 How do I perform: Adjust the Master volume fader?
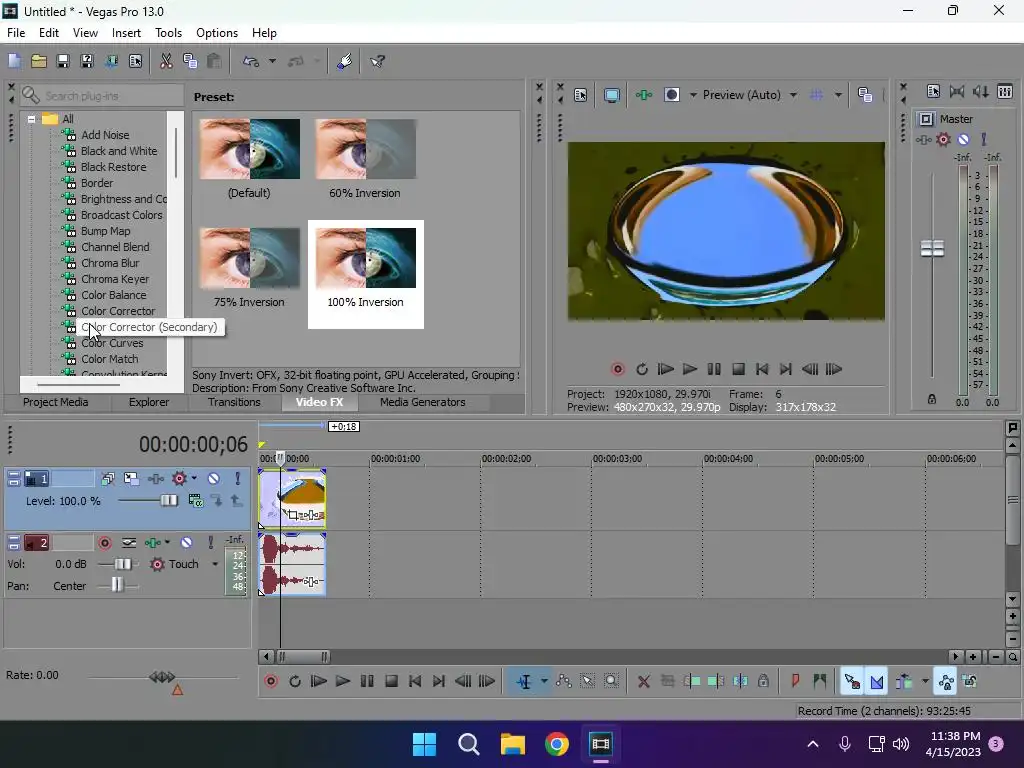[x=932, y=248]
